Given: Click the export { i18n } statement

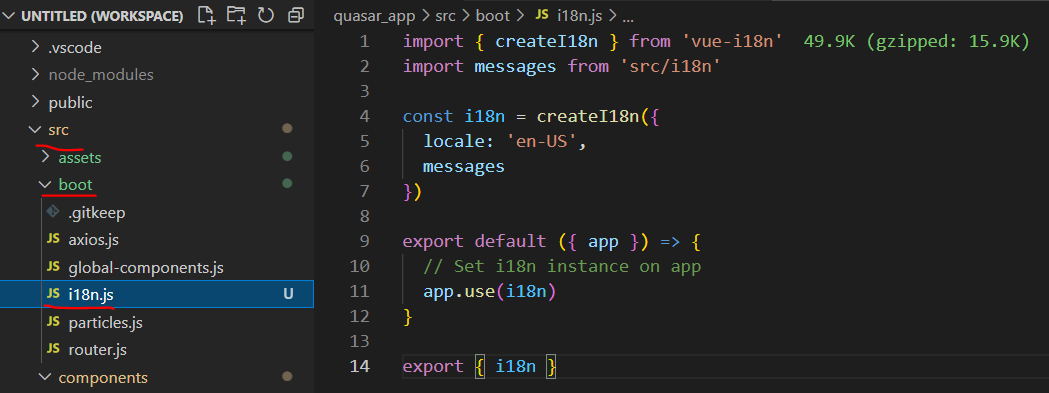Looking at the screenshot, I should (479, 367).
